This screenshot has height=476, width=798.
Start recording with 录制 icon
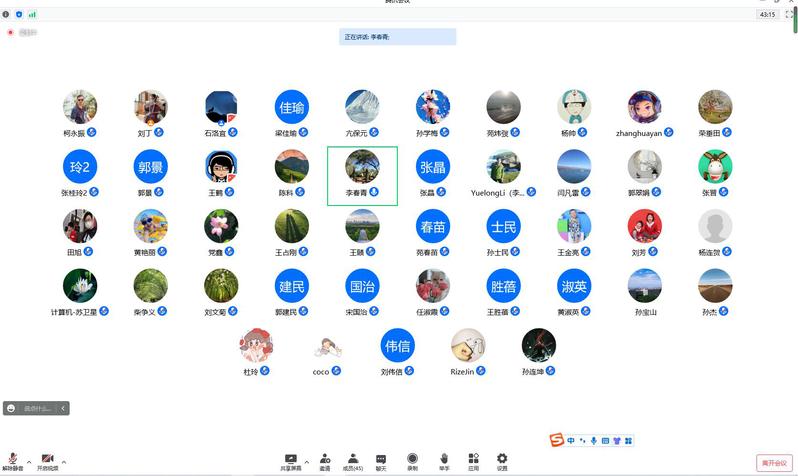pos(412,459)
